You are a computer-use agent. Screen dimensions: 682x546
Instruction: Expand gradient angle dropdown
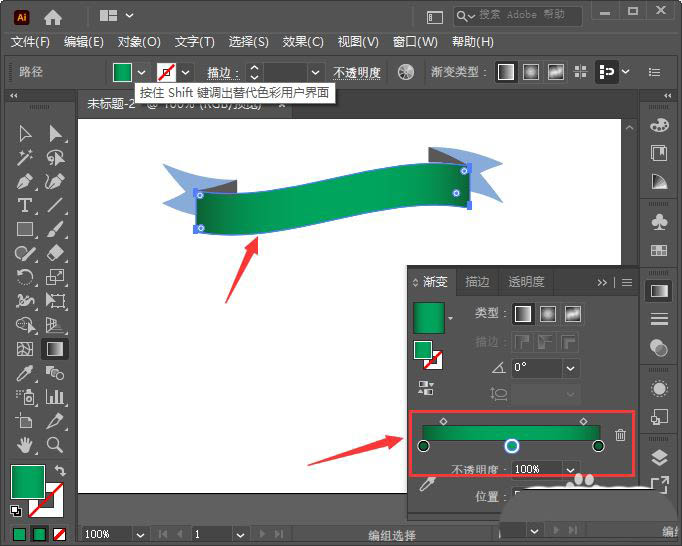coord(571,368)
